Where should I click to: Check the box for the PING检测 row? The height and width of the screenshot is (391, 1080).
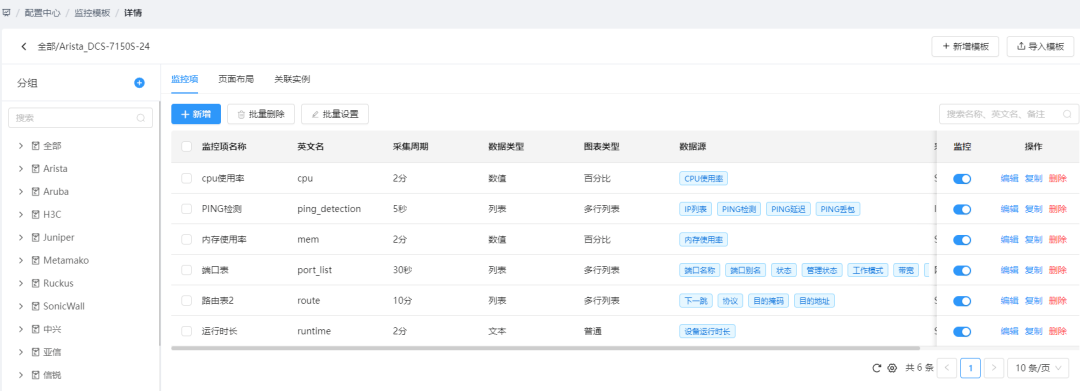187,209
